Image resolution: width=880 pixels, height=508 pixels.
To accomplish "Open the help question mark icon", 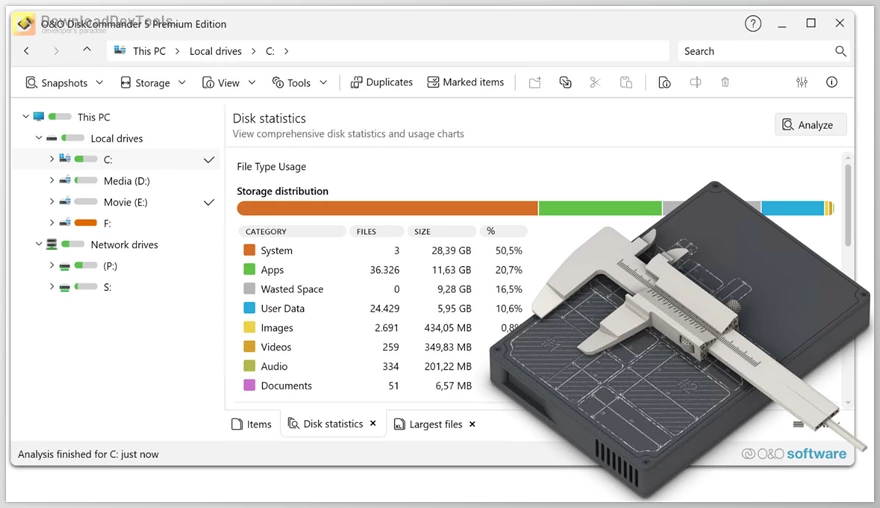I will pyautogui.click(x=753, y=24).
